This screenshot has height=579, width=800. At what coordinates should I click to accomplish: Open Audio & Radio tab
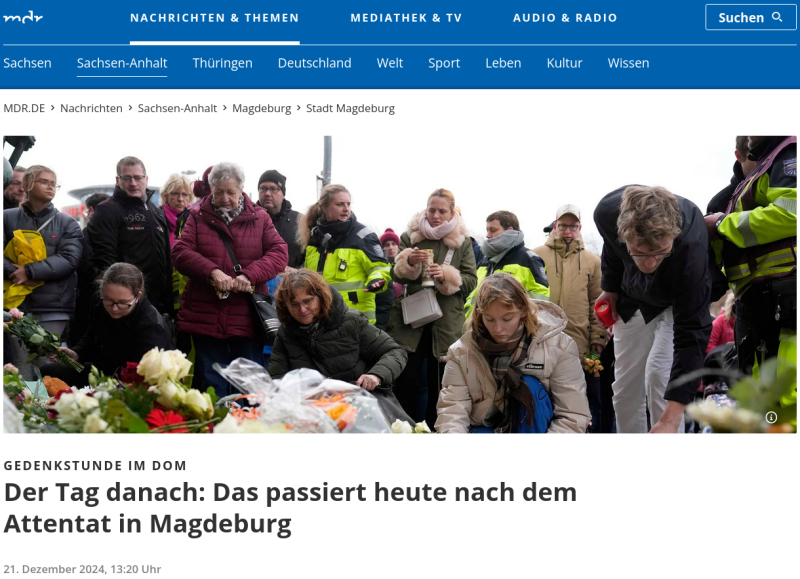tap(565, 18)
